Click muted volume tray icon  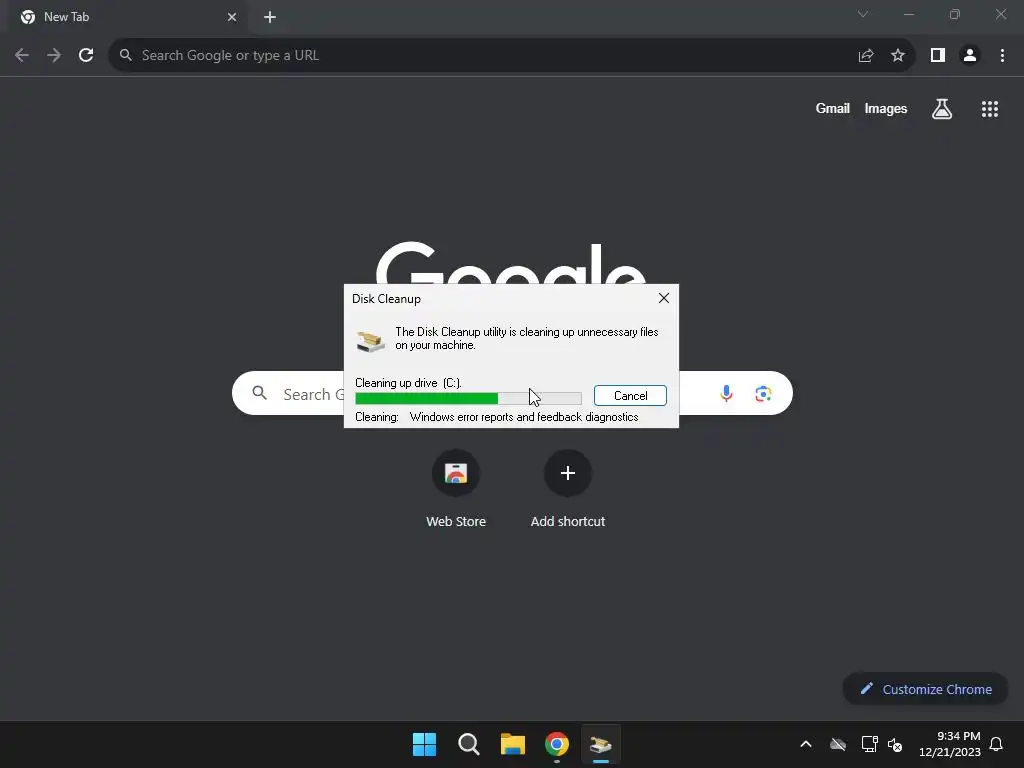click(895, 744)
